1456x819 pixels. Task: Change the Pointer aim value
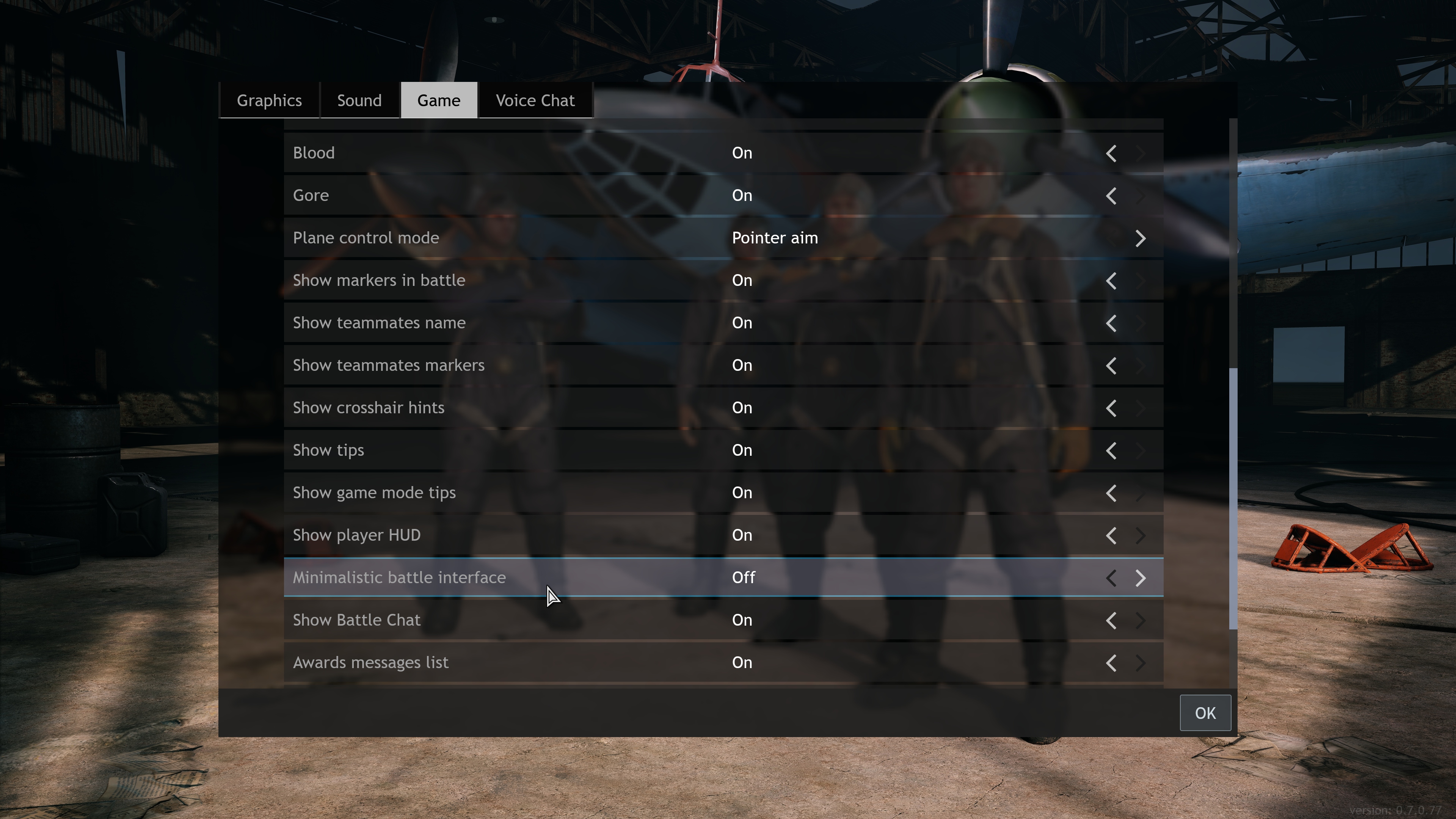[1141, 238]
